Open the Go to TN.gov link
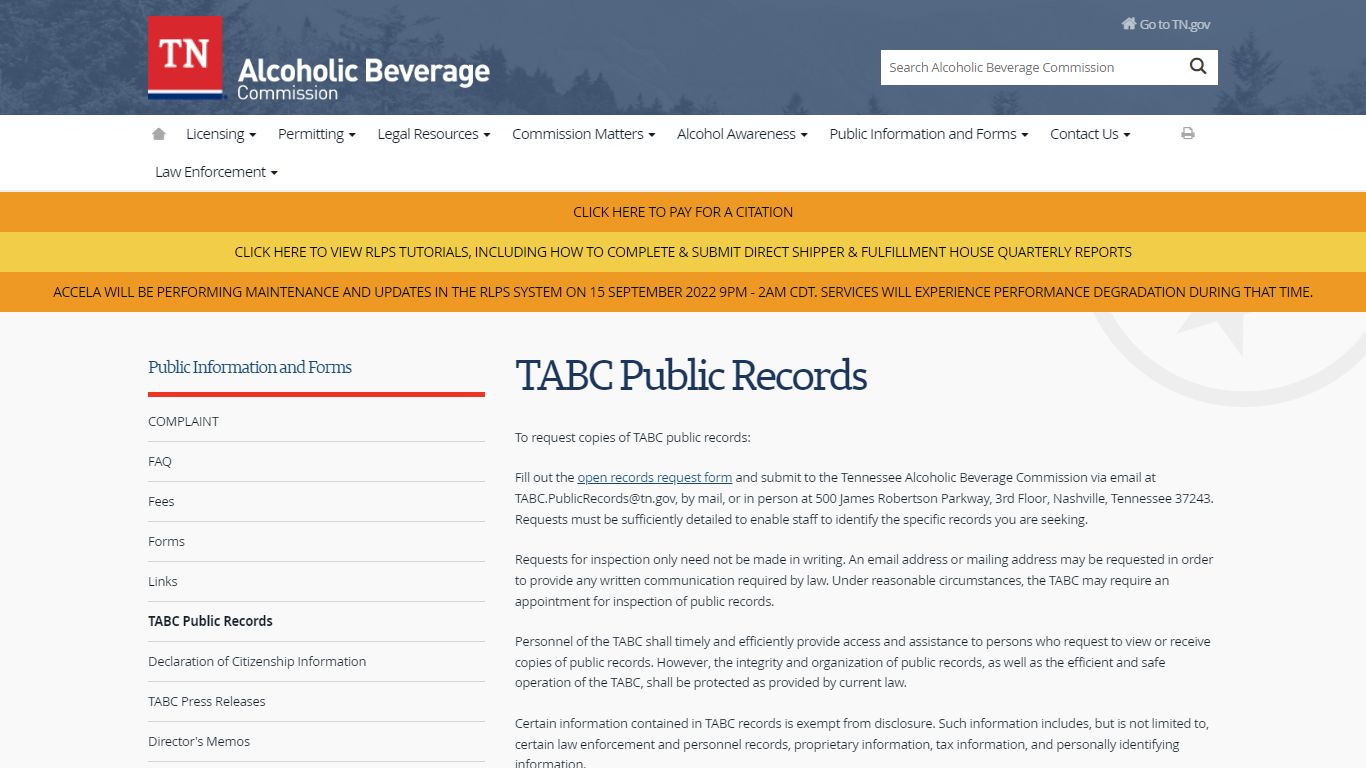Image resolution: width=1366 pixels, height=768 pixels. (x=1166, y=24)
